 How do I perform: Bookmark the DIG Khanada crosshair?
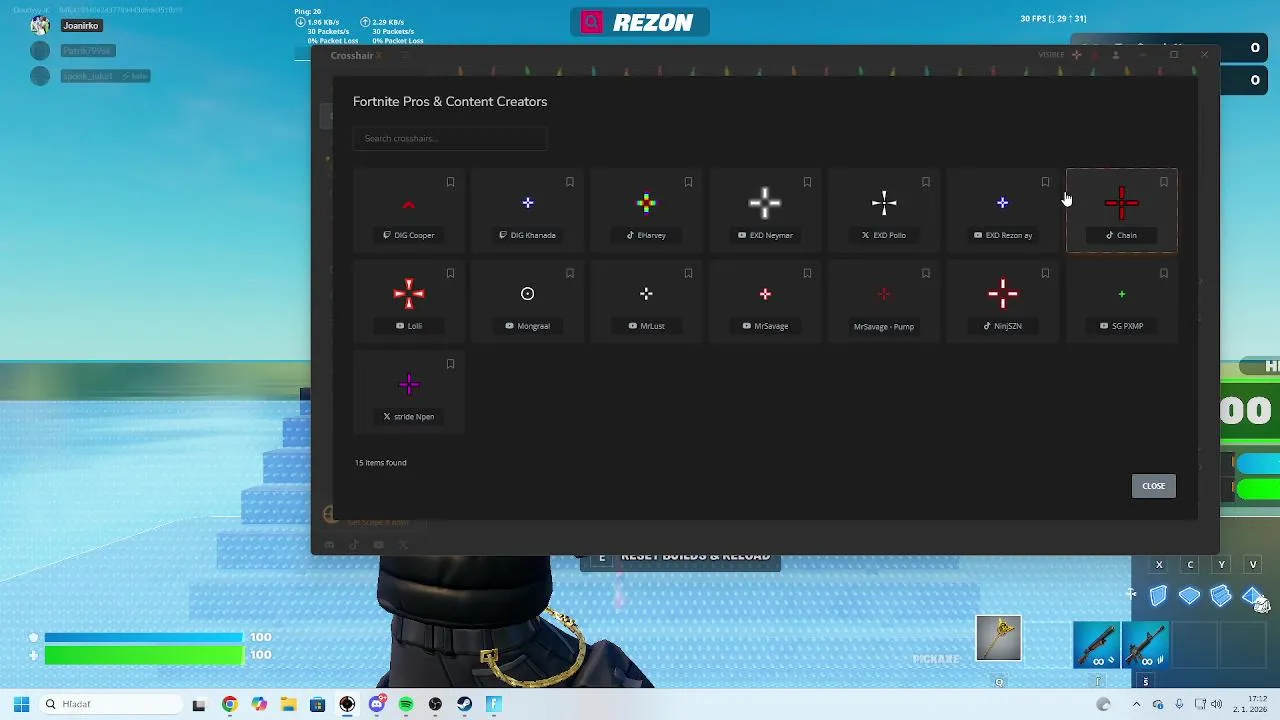[x=569, y=182]
